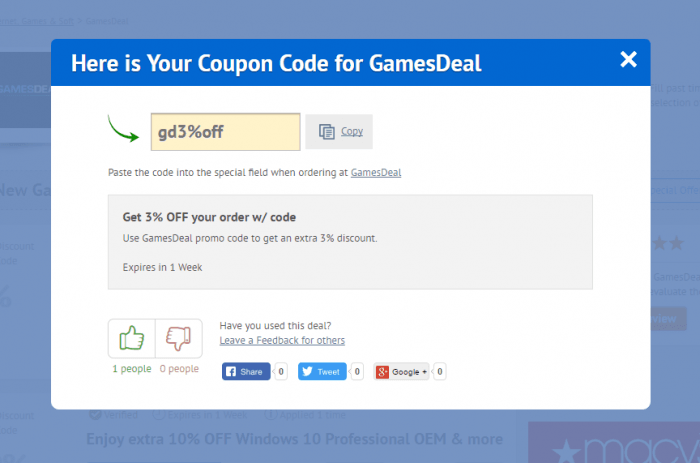Image resolution: width=700 pixels, height=463 pixels.
Task: Open the GamesDeal store link
Action: (376, 172)
